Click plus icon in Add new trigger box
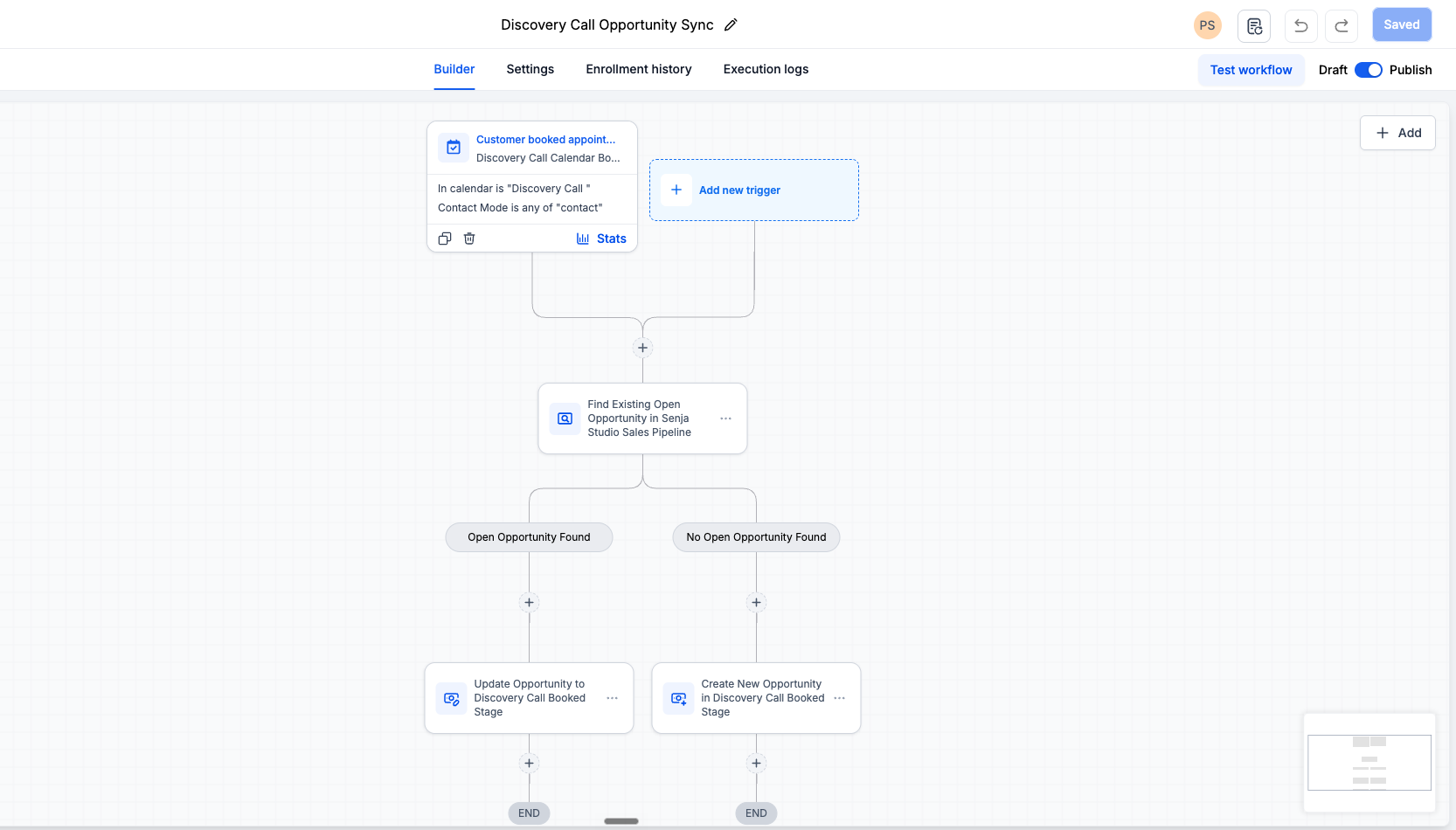Image resolution: width=1456 pixels, height=830 pixels. pyautogui.click(x=676, y=190)
